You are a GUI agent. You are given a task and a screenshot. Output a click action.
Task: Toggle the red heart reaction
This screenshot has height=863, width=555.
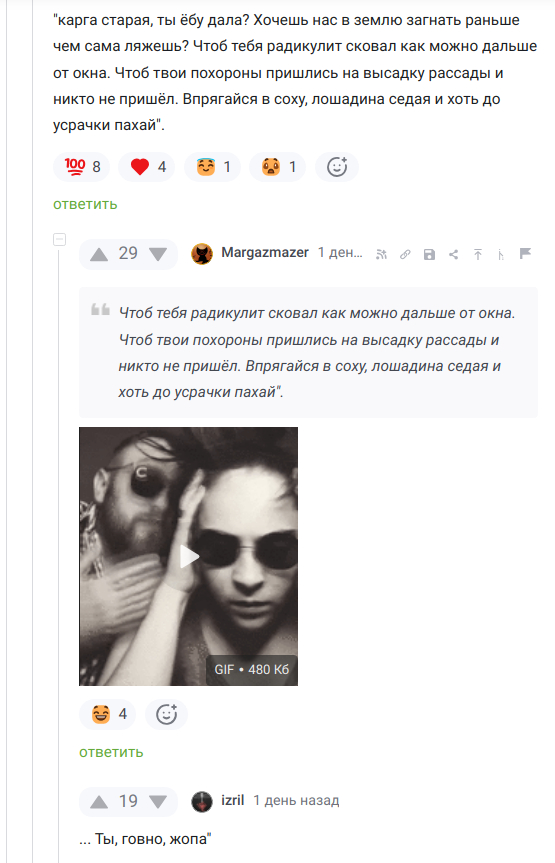[x=146, y=167]
